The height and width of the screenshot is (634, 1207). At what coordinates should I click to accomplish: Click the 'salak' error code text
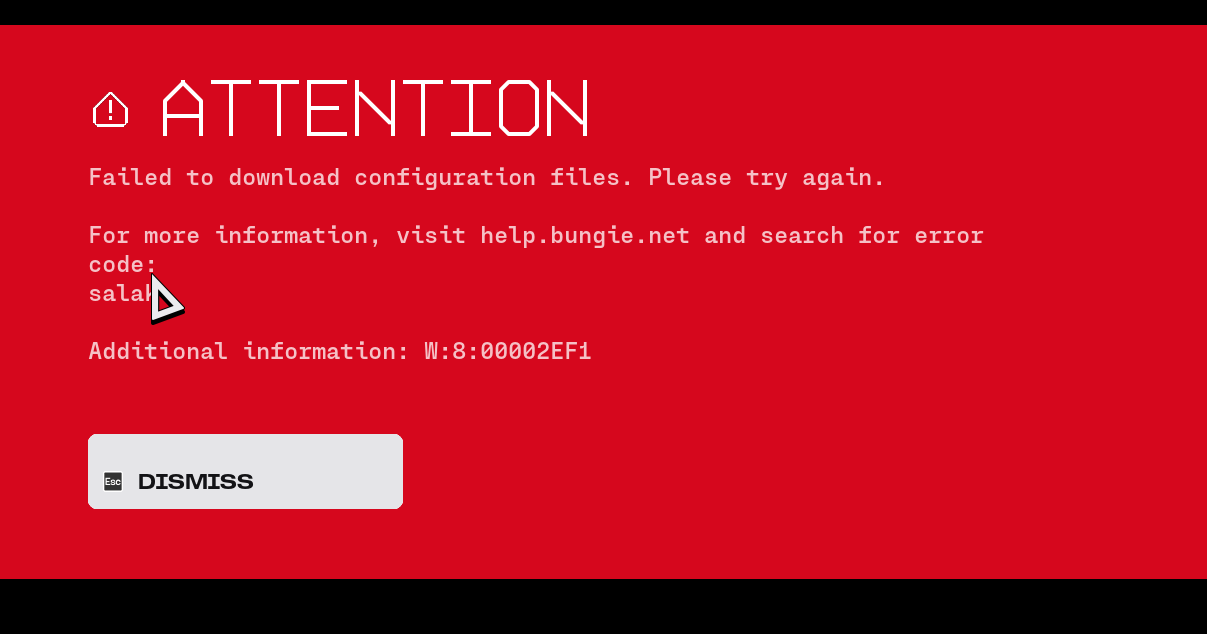[122, 294]
